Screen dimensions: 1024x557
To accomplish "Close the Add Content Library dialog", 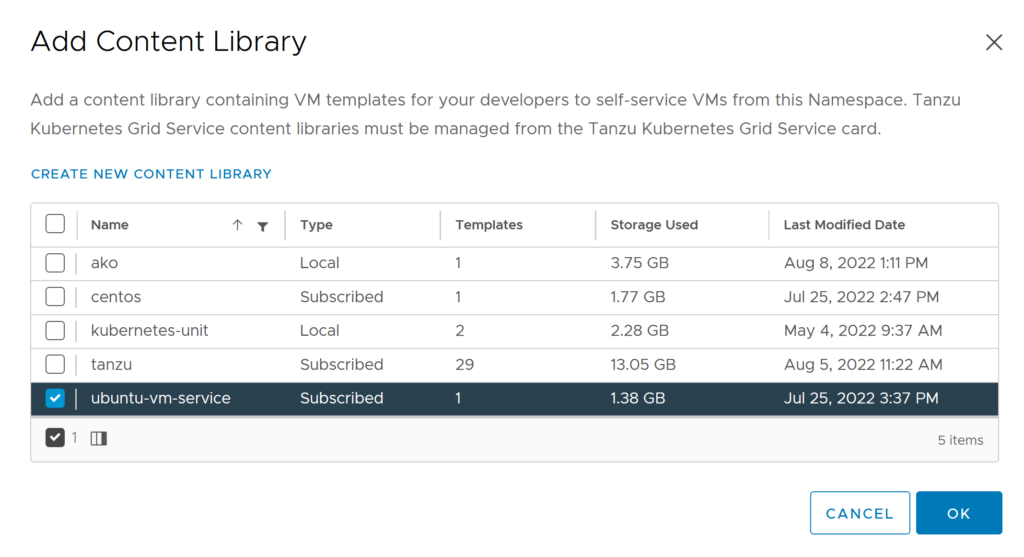I will pyautogui.click(x=993, y=42).
